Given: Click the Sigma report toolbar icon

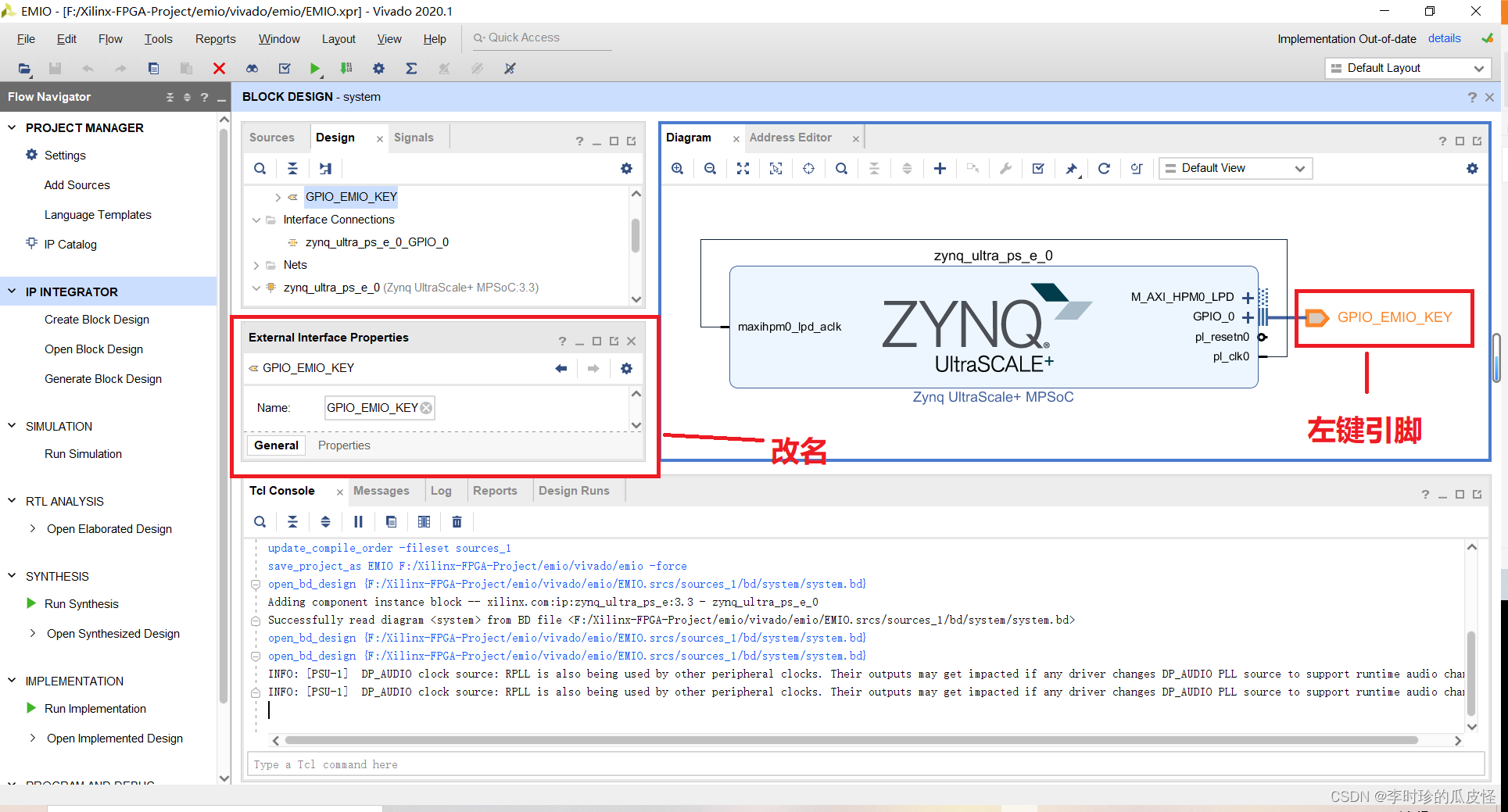Looking at the screenshot, I should tap(411, 69).
